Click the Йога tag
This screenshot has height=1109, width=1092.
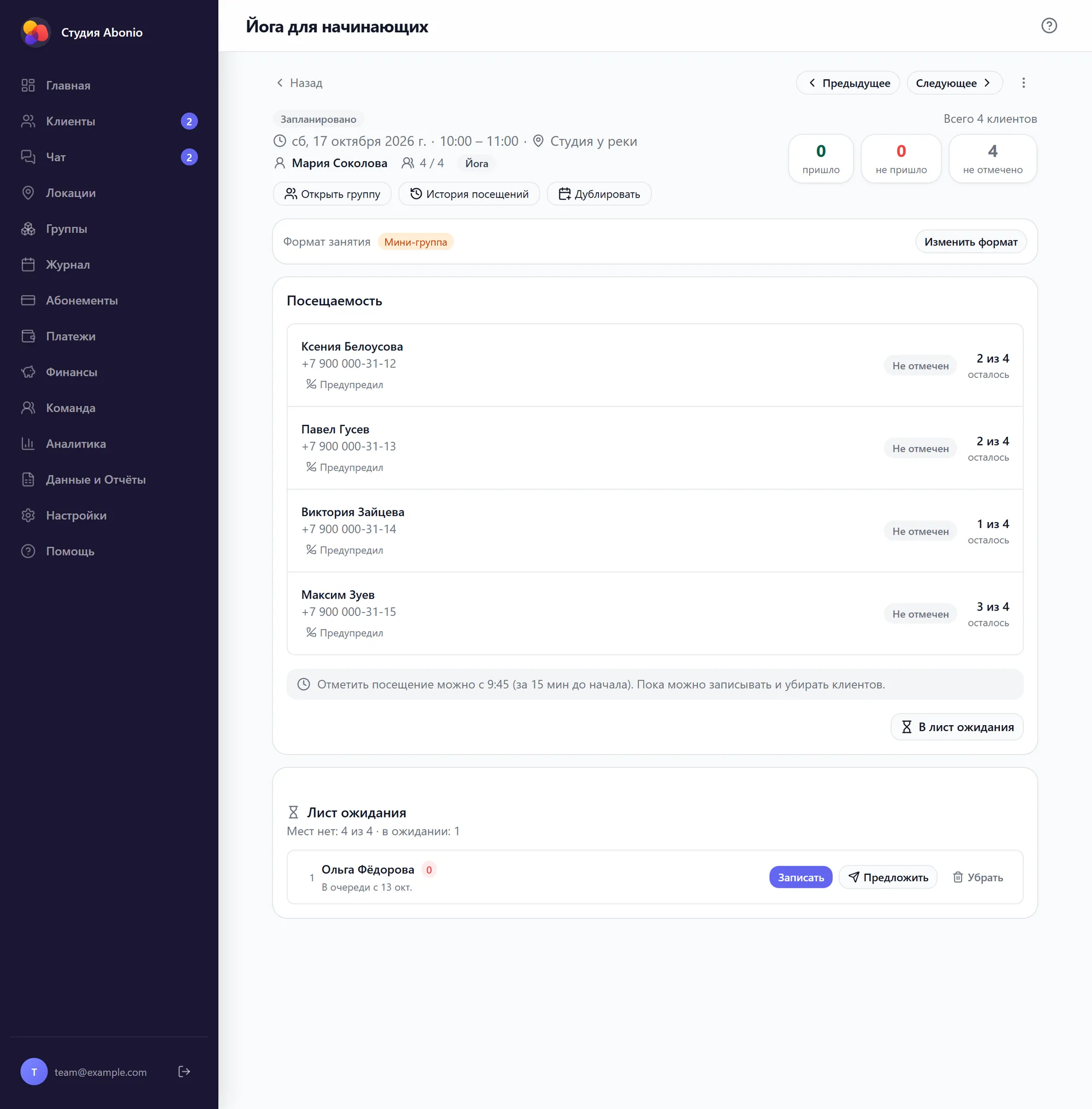tap(477, 163)
